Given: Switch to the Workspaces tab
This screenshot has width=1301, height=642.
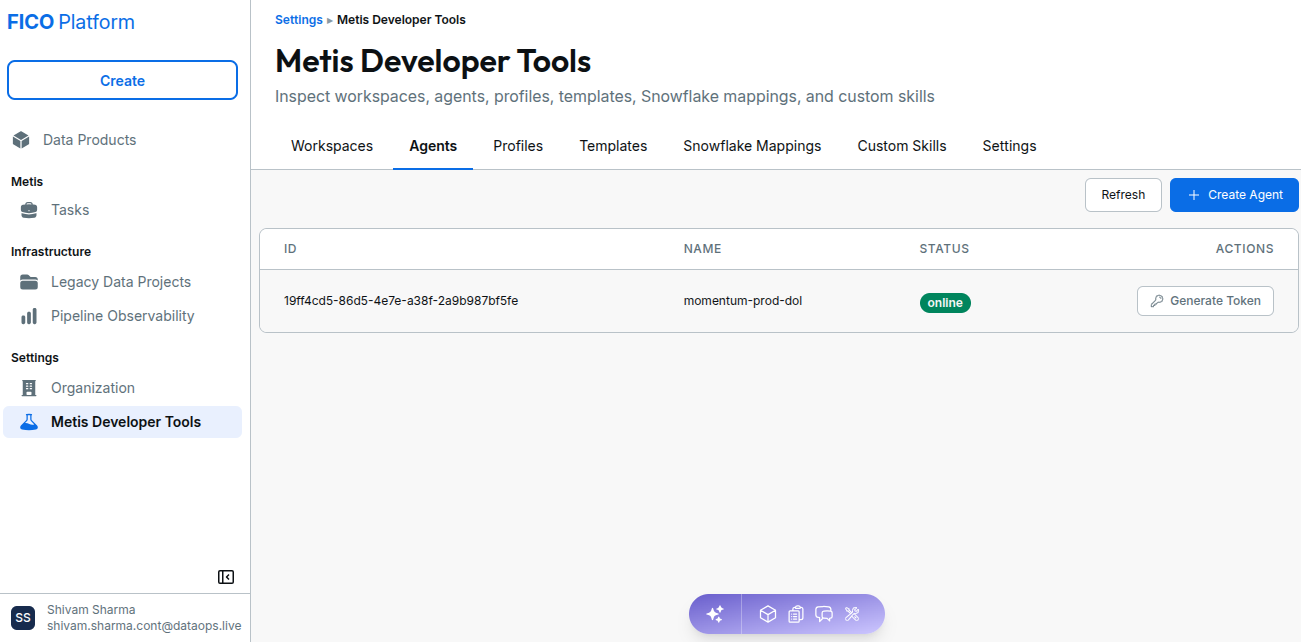Looking at the screenshot, I should pos(332,146).
